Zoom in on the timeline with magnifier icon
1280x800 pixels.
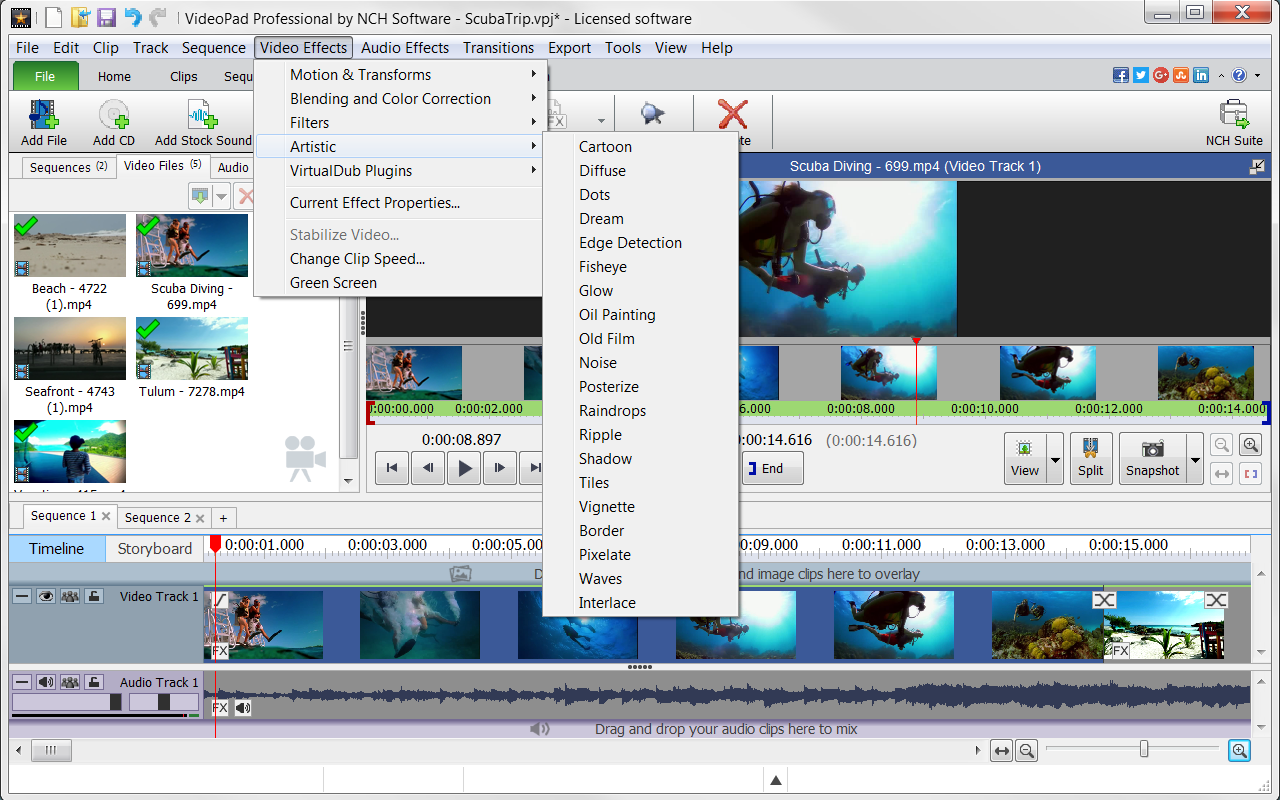click(x=1239, y=750)
